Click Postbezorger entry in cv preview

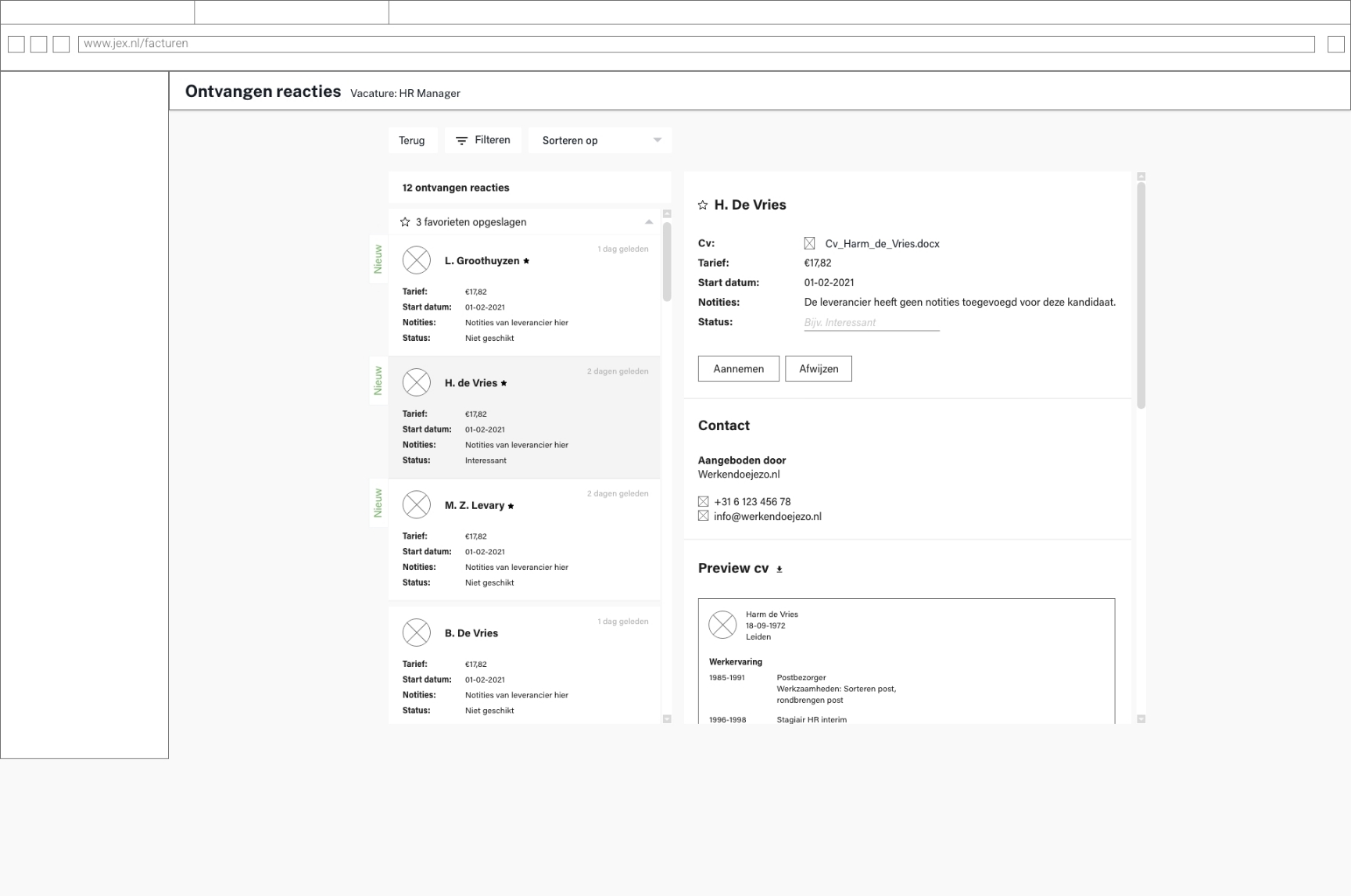point(801,678)
